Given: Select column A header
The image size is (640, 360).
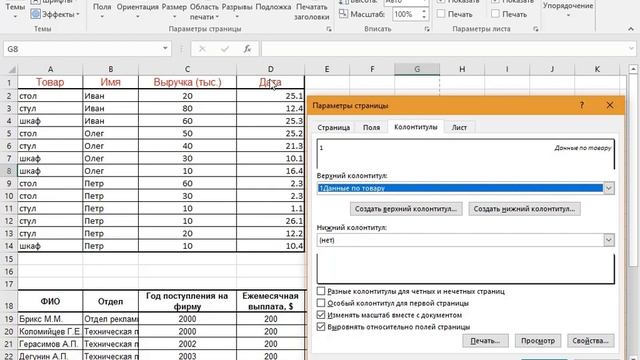Looking at the screenshot, I should coord(50,69).
